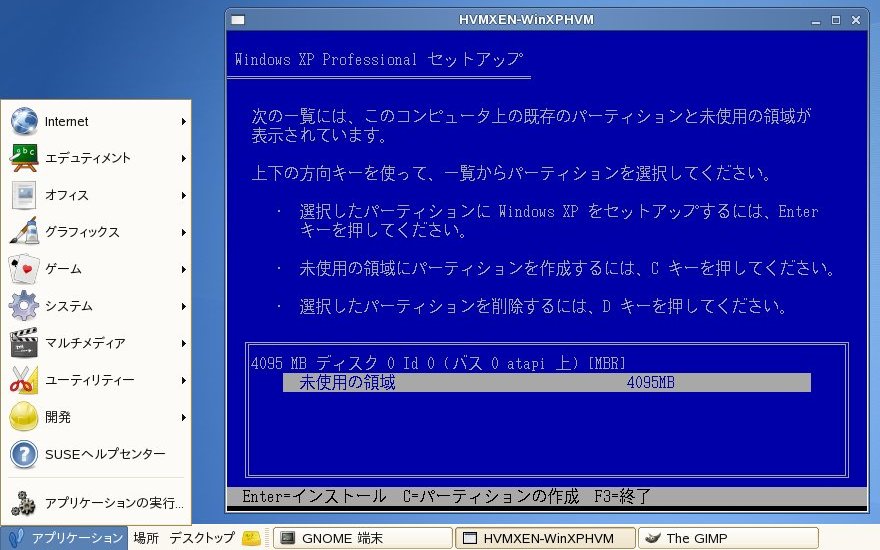
Task: Minimize the HVMXEN-WinXPHVM window
Action: [816, 20]
